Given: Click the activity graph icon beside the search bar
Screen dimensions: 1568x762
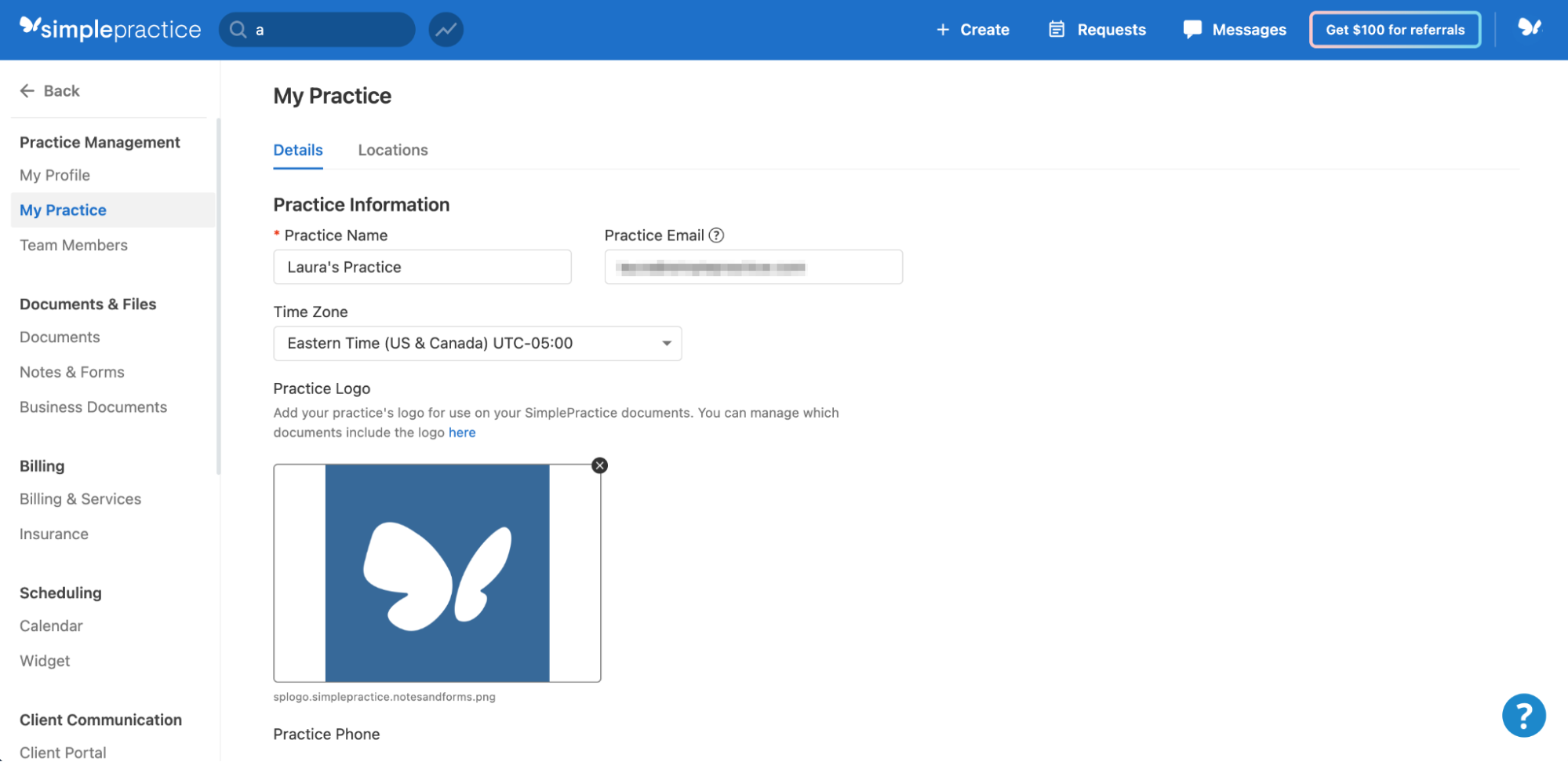Looking at the screenshot, I should 445,29.
